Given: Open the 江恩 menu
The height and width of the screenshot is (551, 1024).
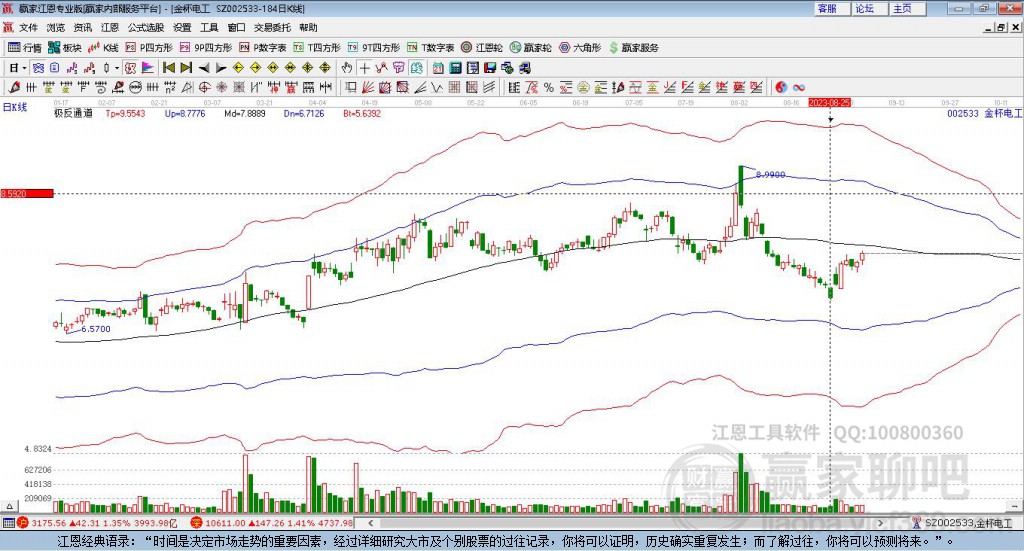Looking at the screenshot, I should [110, 27].
